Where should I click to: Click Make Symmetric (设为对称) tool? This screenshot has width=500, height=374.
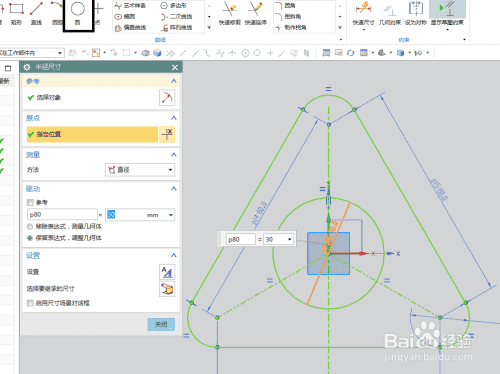click(416, 13)
